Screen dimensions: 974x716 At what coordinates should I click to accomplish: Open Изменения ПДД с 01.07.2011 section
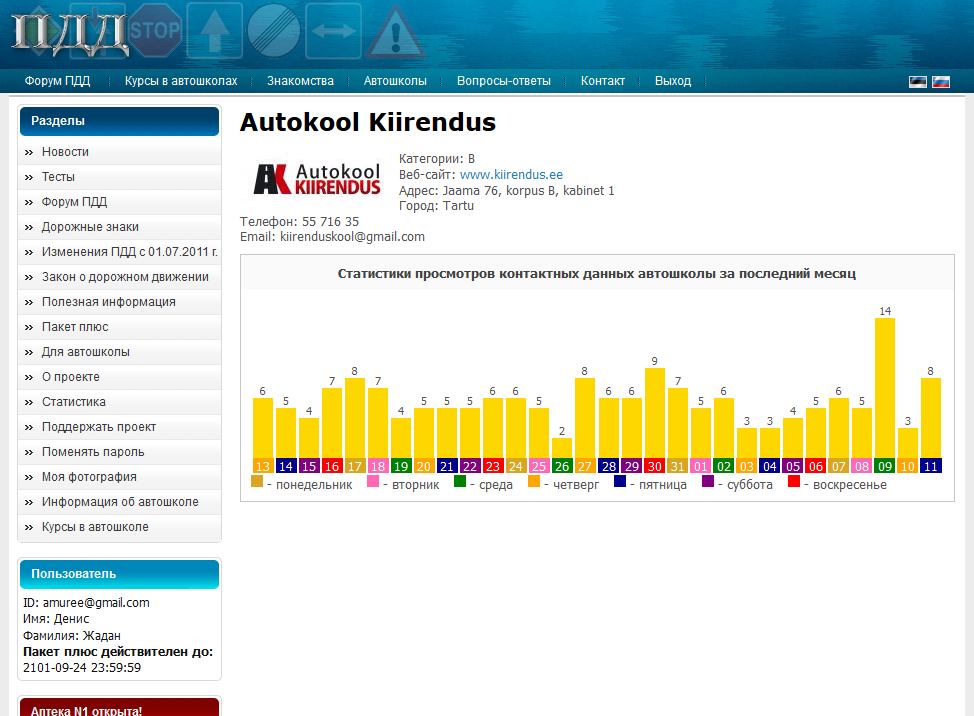(119, 252)
